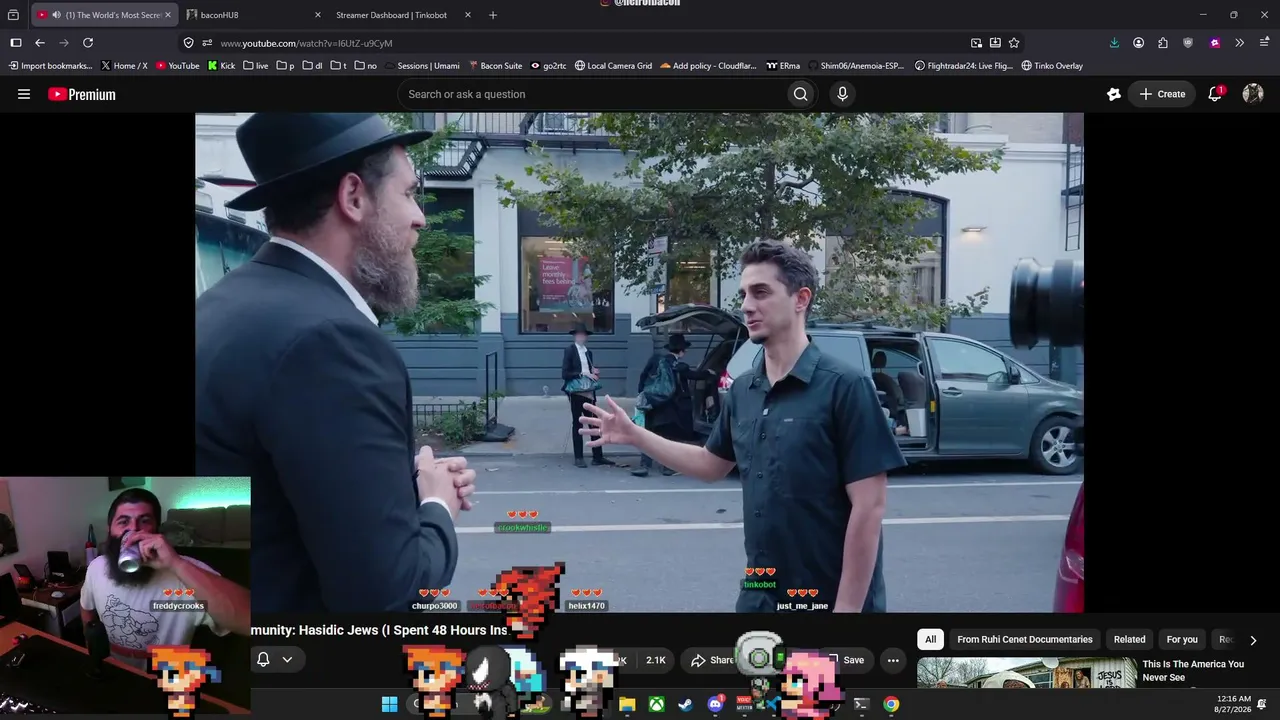Open the YouTube account avatar menu
The image size is (1280, 720).
point(1253,94)
